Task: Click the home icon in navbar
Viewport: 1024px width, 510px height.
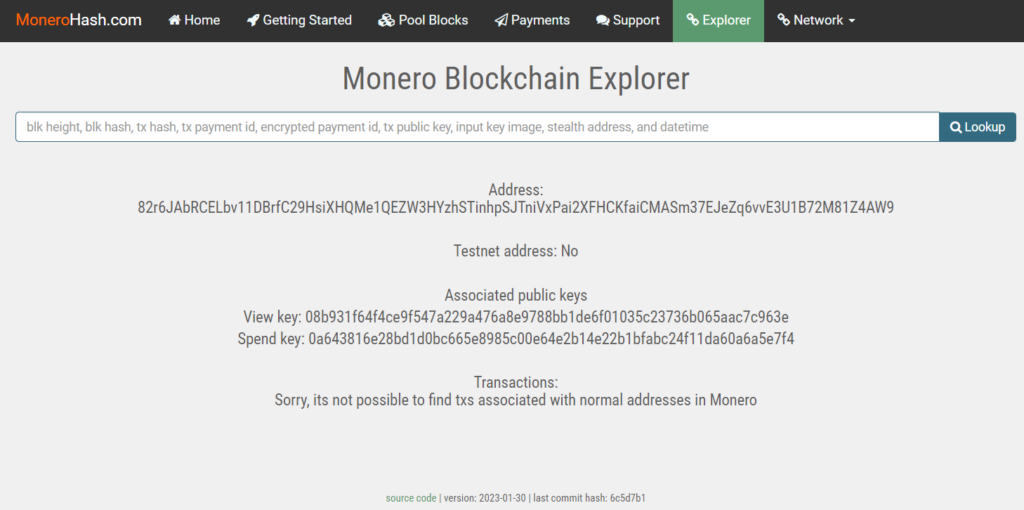Action: (x=175, y=20)
